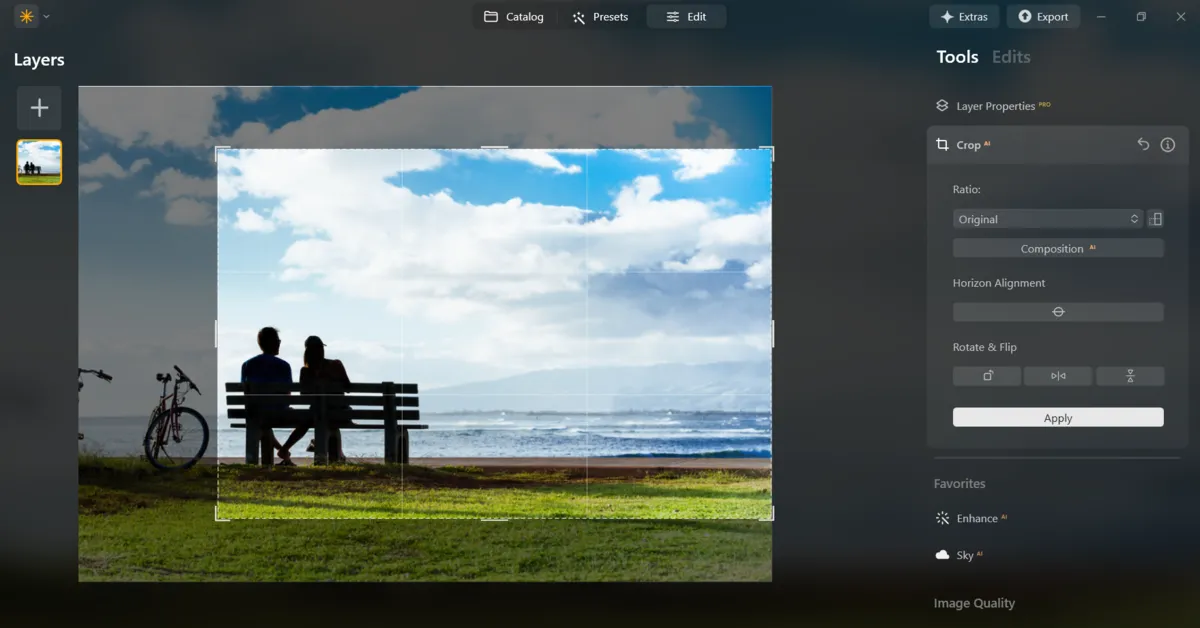Flip the image vertically
The image size is (1200, 628).
[1130, 375]
